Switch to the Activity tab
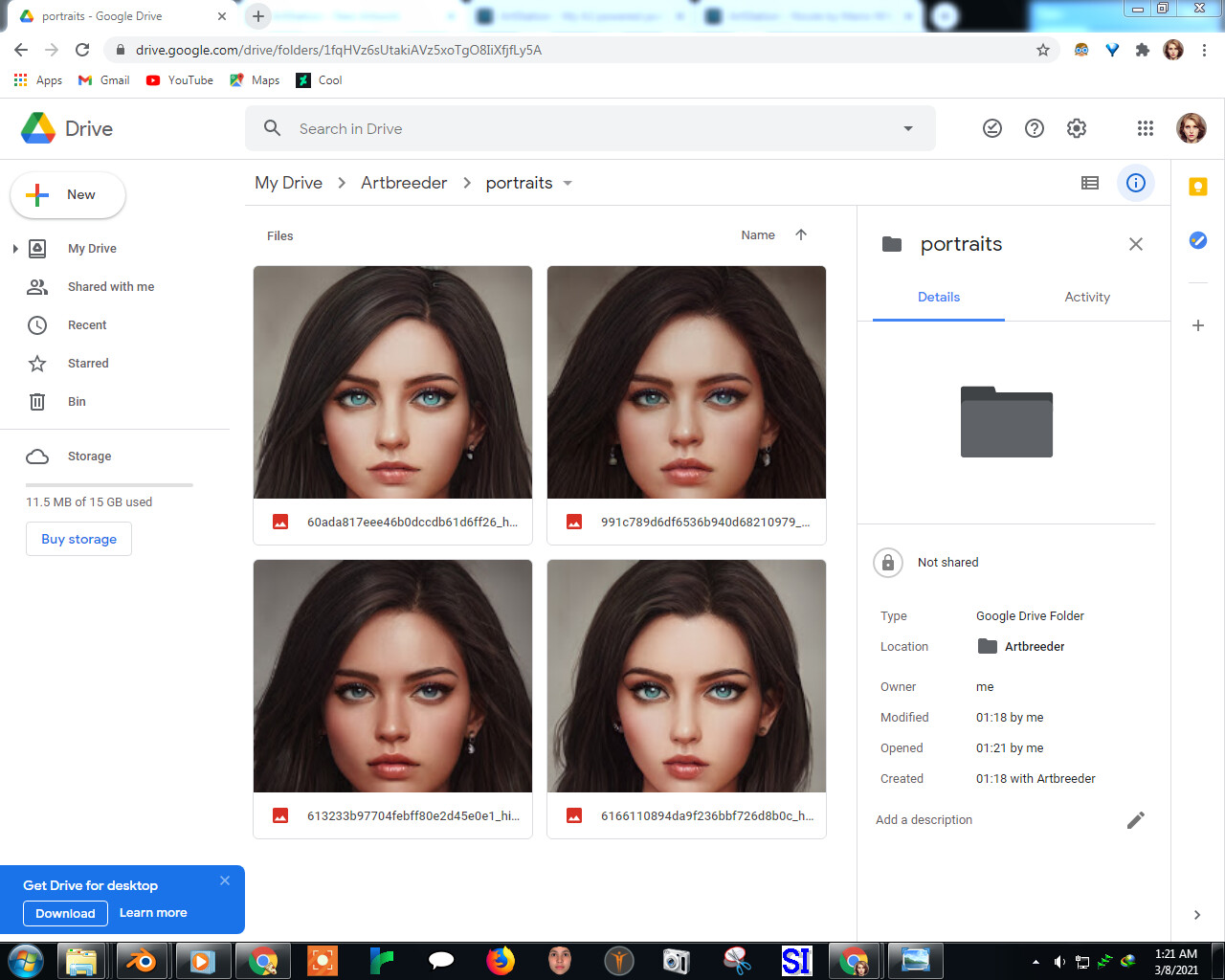 [x=1087, y=297]
